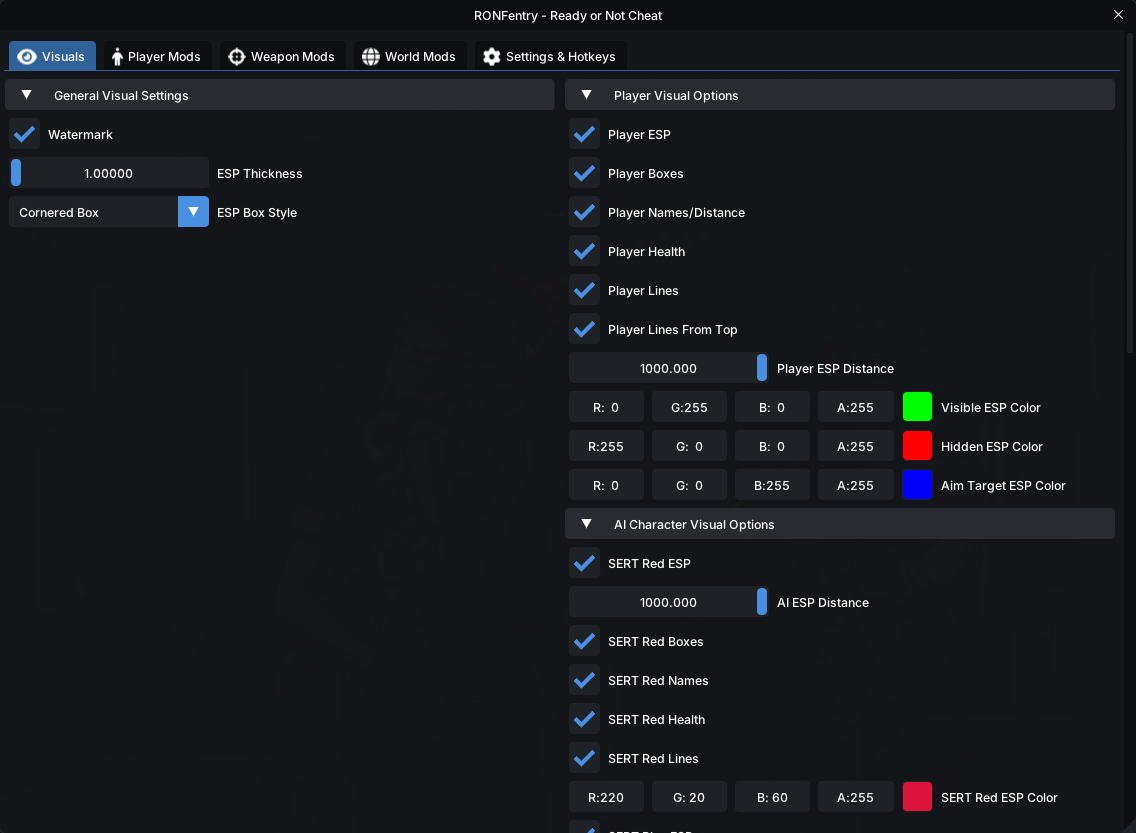Select the R field of Aim Target ESP Color
1136x833 pixels.
(606, 485)
